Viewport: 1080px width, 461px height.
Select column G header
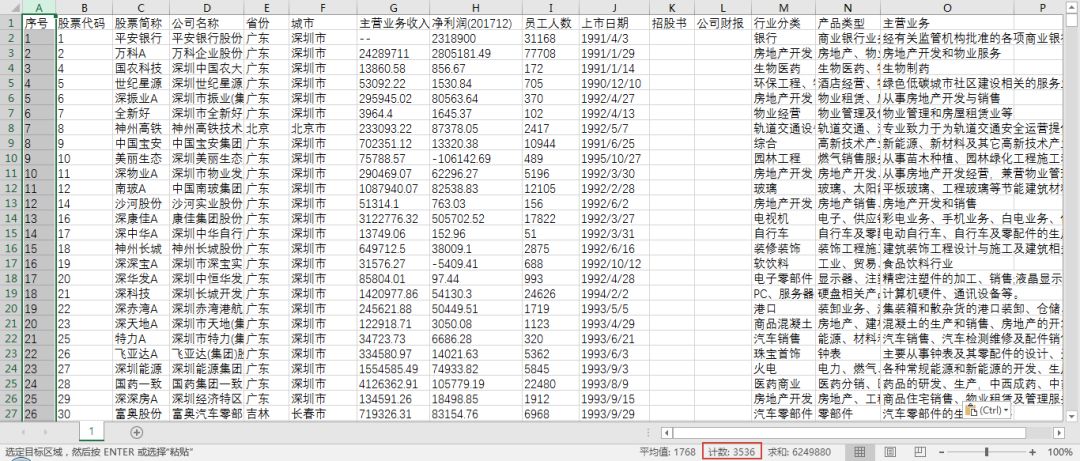click(393, 7)
